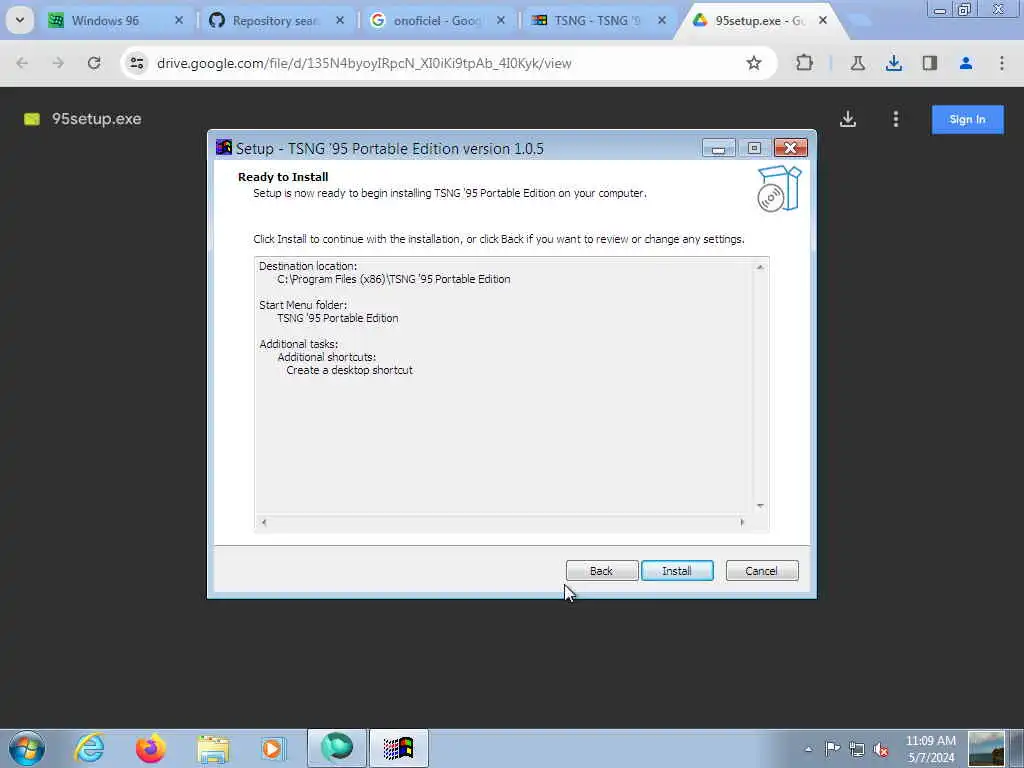Open Chrome downloads panel
Image resolution: width=1024 pixels, height=768 pixels.
click(x=893, y=63)
